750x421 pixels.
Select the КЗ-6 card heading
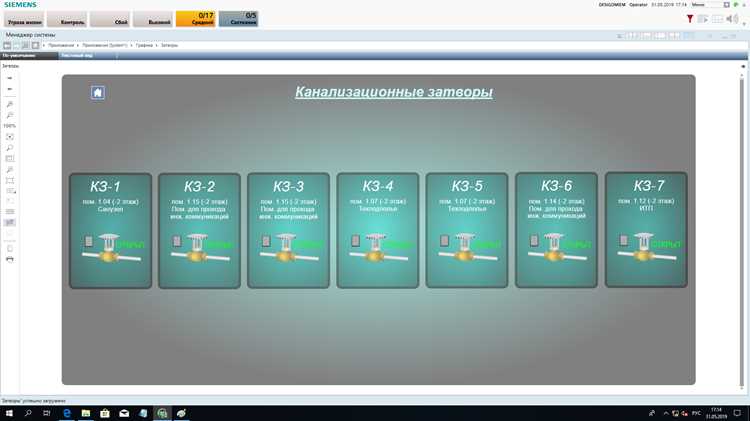pyautogui.click(x=556, y=186)
